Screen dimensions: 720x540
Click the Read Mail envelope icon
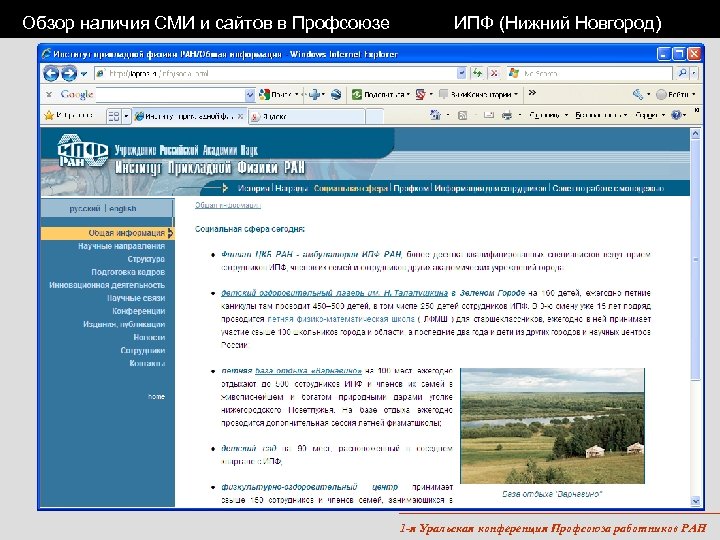(489, 115)
